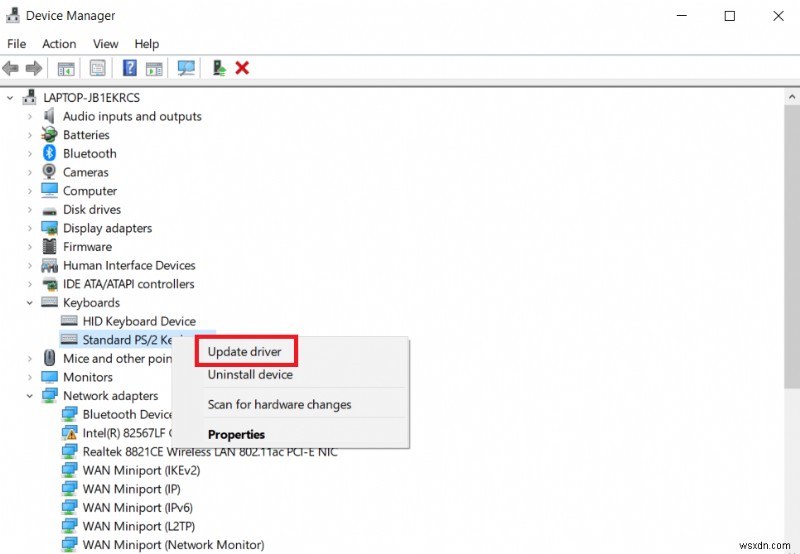This screenshot has width=800, height=554.
Task: Click the Bluetooth category icon
Action: pyautogui.click(x=49, y=153)
